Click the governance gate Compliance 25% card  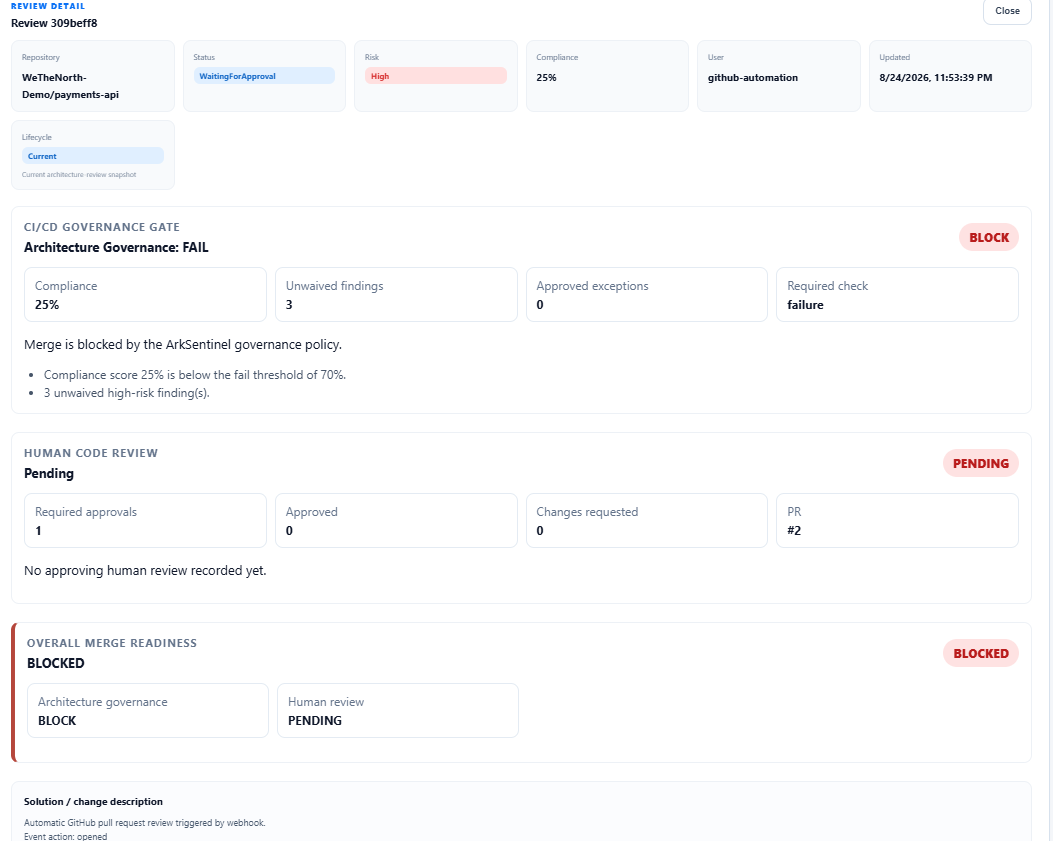(x=145, y=295)
